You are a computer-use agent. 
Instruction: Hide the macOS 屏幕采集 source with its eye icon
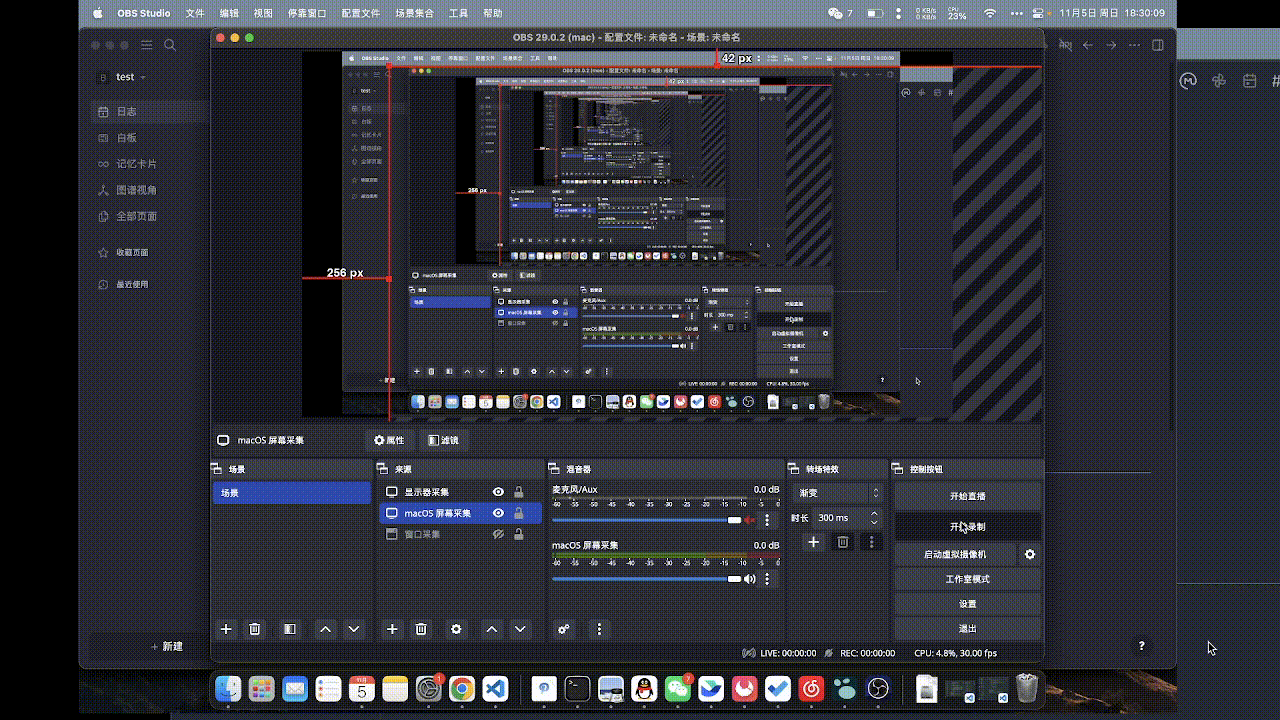click(x=499, y=513)
